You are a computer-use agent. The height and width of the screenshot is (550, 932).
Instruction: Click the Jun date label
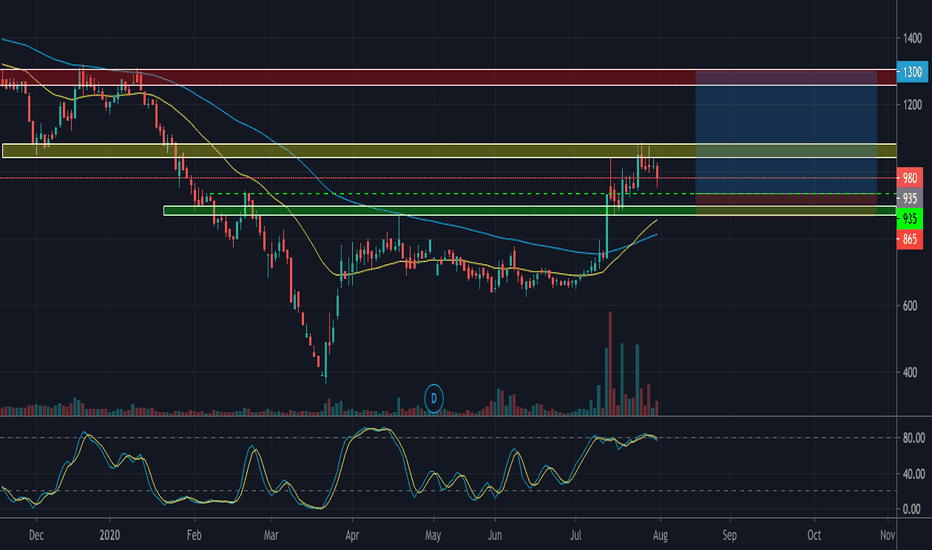(x=495, y=535)
